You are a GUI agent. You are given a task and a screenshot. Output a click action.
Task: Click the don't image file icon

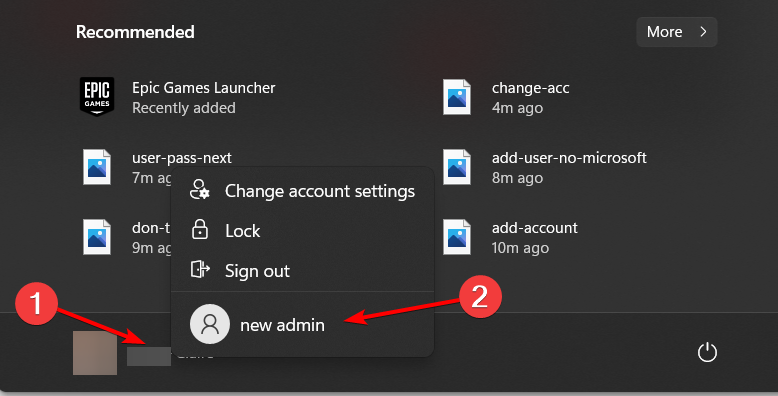coord(97,237)
